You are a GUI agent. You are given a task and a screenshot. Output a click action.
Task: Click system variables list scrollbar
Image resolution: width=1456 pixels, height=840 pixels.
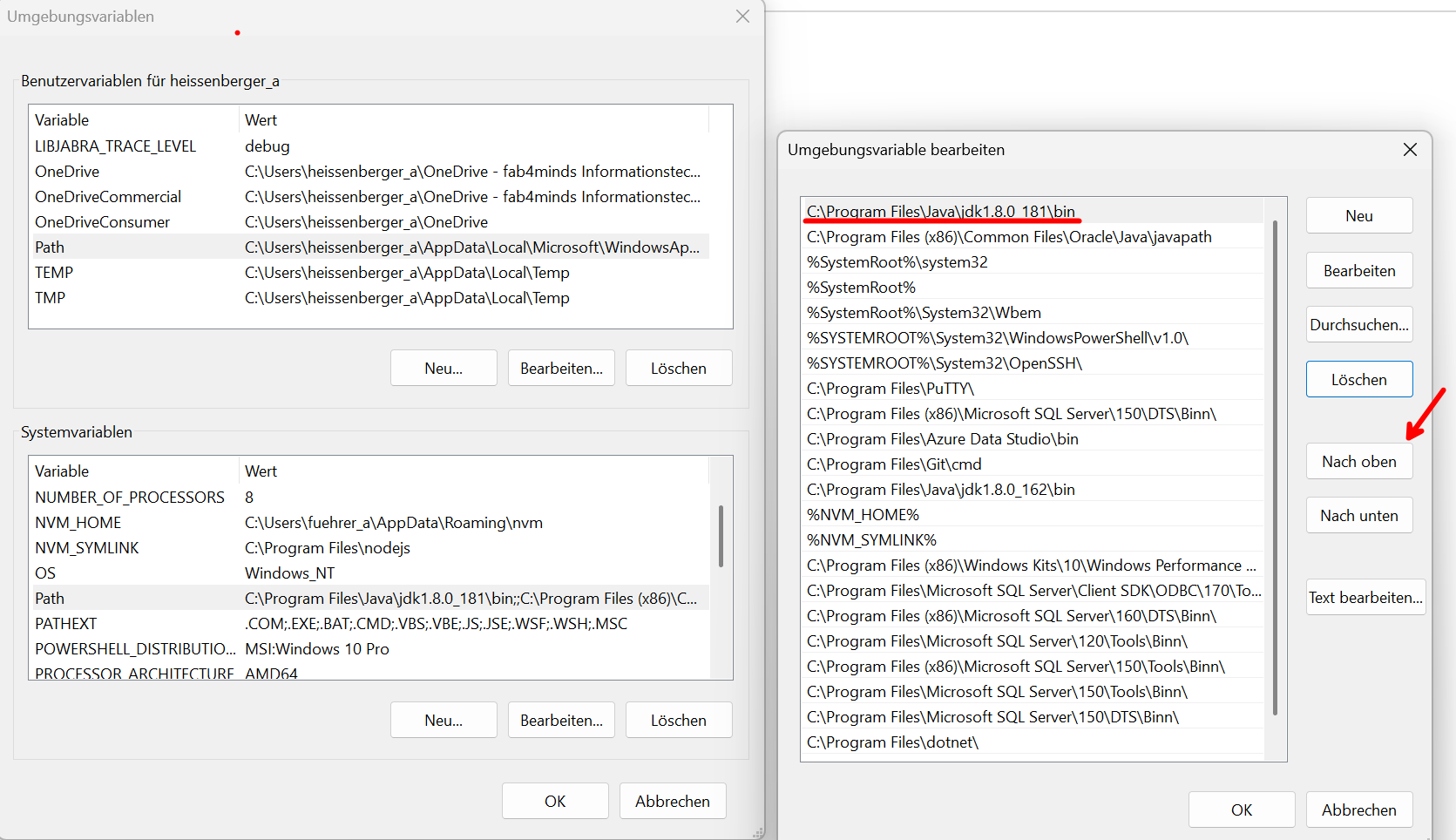pos(721,536)
